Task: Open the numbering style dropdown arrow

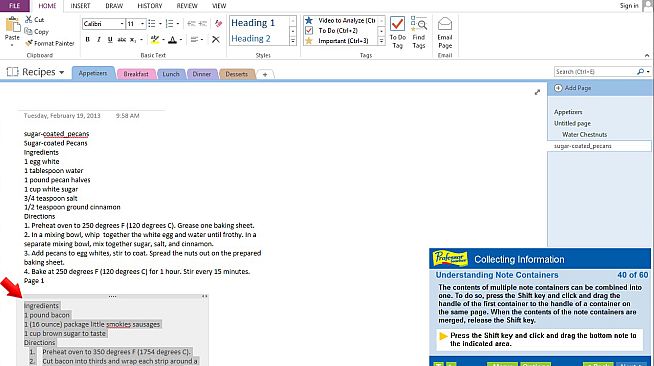Action: click(178, 24)
